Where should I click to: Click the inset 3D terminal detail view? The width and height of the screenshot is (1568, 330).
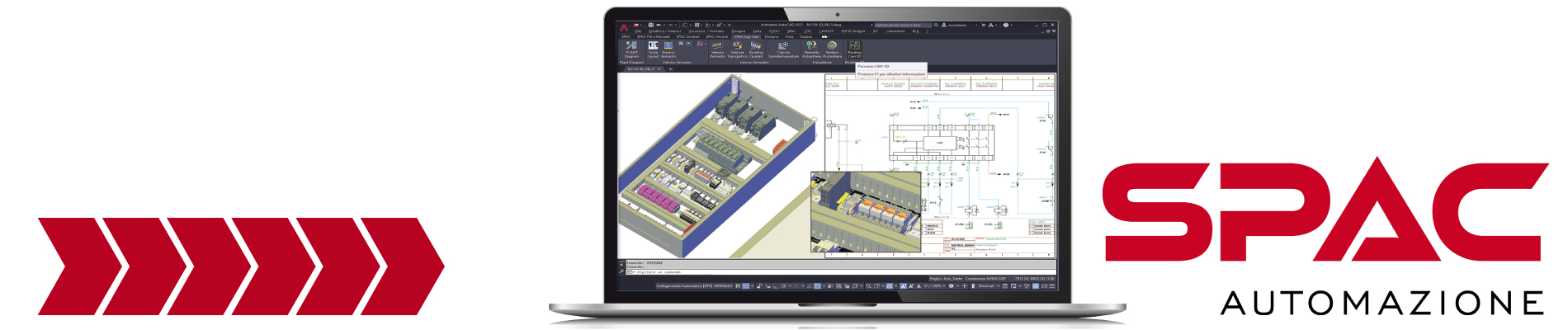tap(866, 212)
